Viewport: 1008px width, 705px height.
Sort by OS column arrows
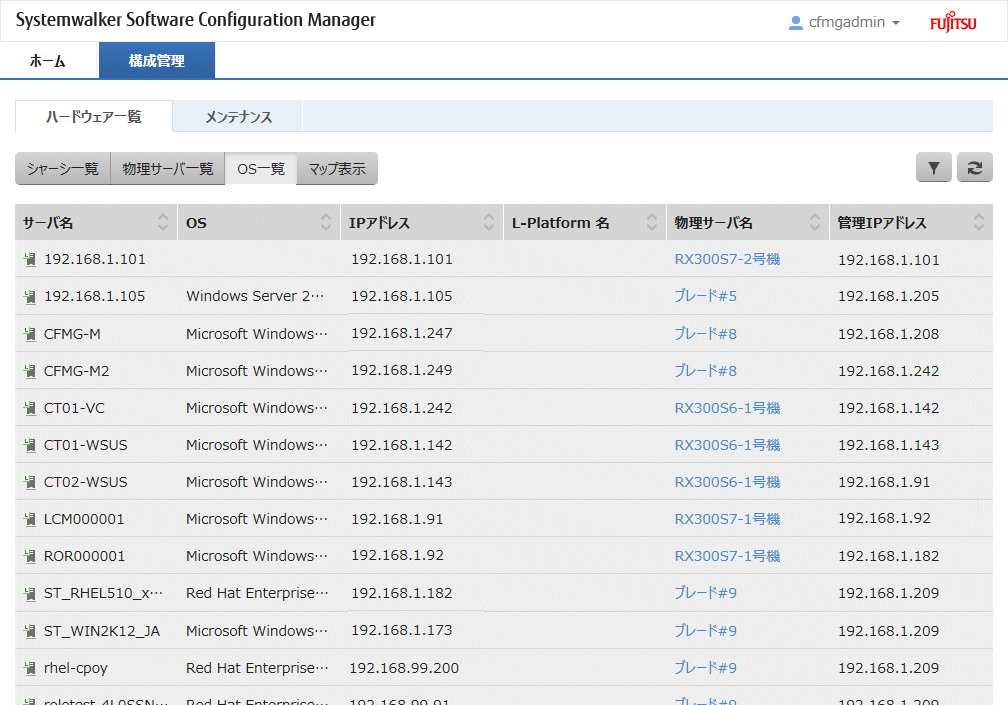pyautogui.click(x=326, y=222)
